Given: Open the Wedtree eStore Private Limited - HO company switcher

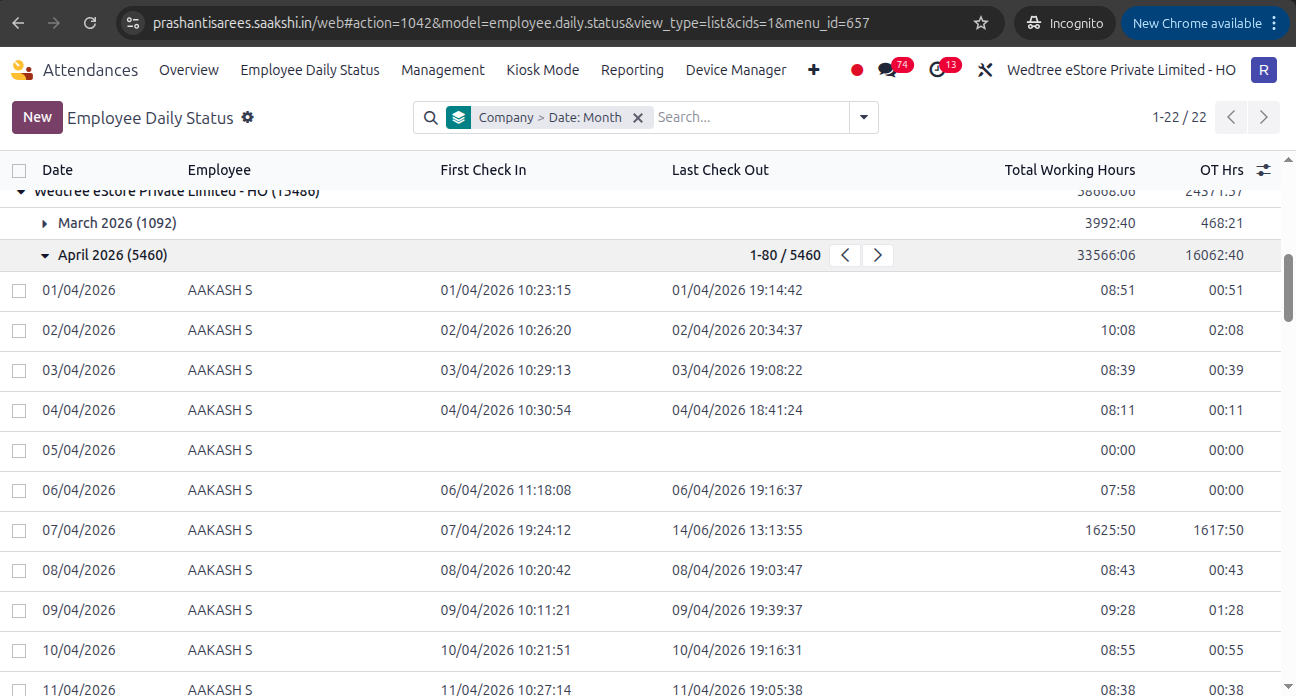Looking at the screenshot, I should (1121, 70).
